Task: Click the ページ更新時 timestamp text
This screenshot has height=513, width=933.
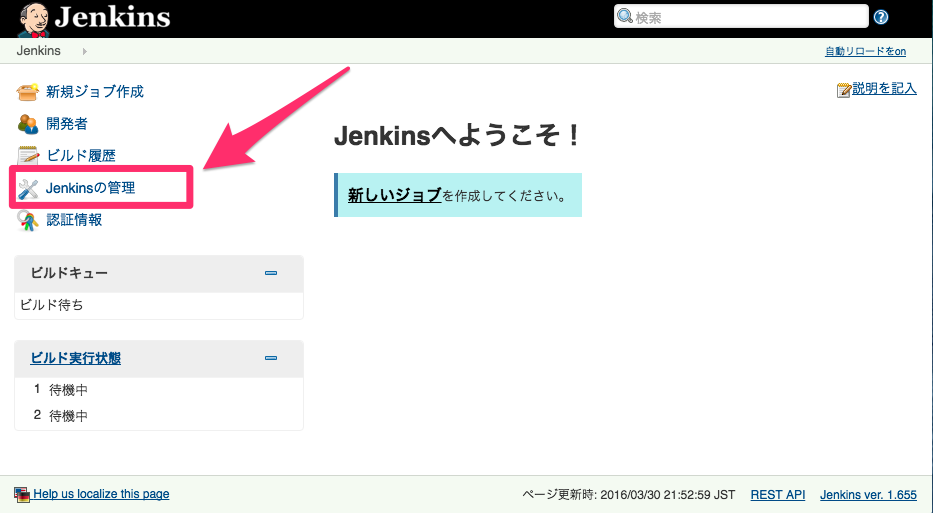Action: pos(628,495)
